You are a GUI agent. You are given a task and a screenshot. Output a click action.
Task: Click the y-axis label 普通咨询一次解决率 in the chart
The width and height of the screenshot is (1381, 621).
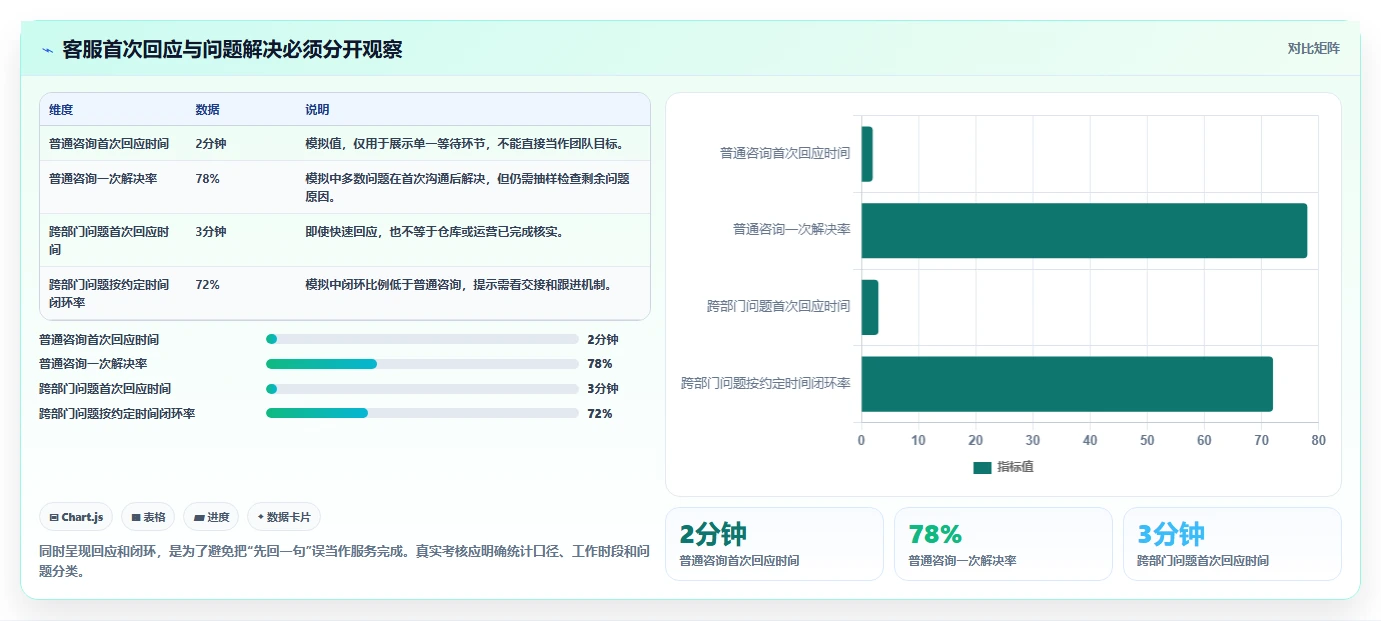(792, 229)
